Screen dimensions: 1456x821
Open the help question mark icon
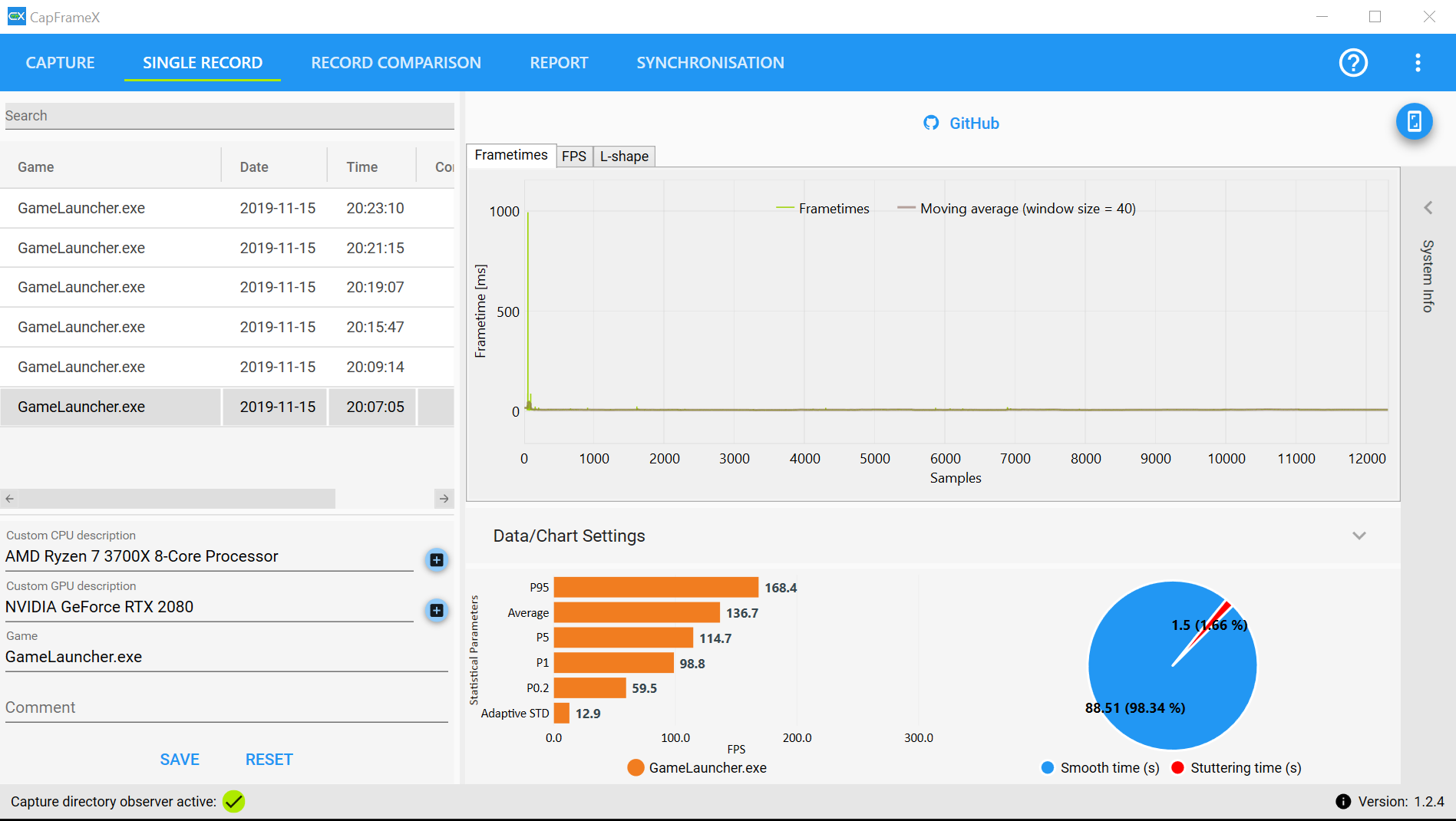pyautogui.click(x=1353, y=62)
